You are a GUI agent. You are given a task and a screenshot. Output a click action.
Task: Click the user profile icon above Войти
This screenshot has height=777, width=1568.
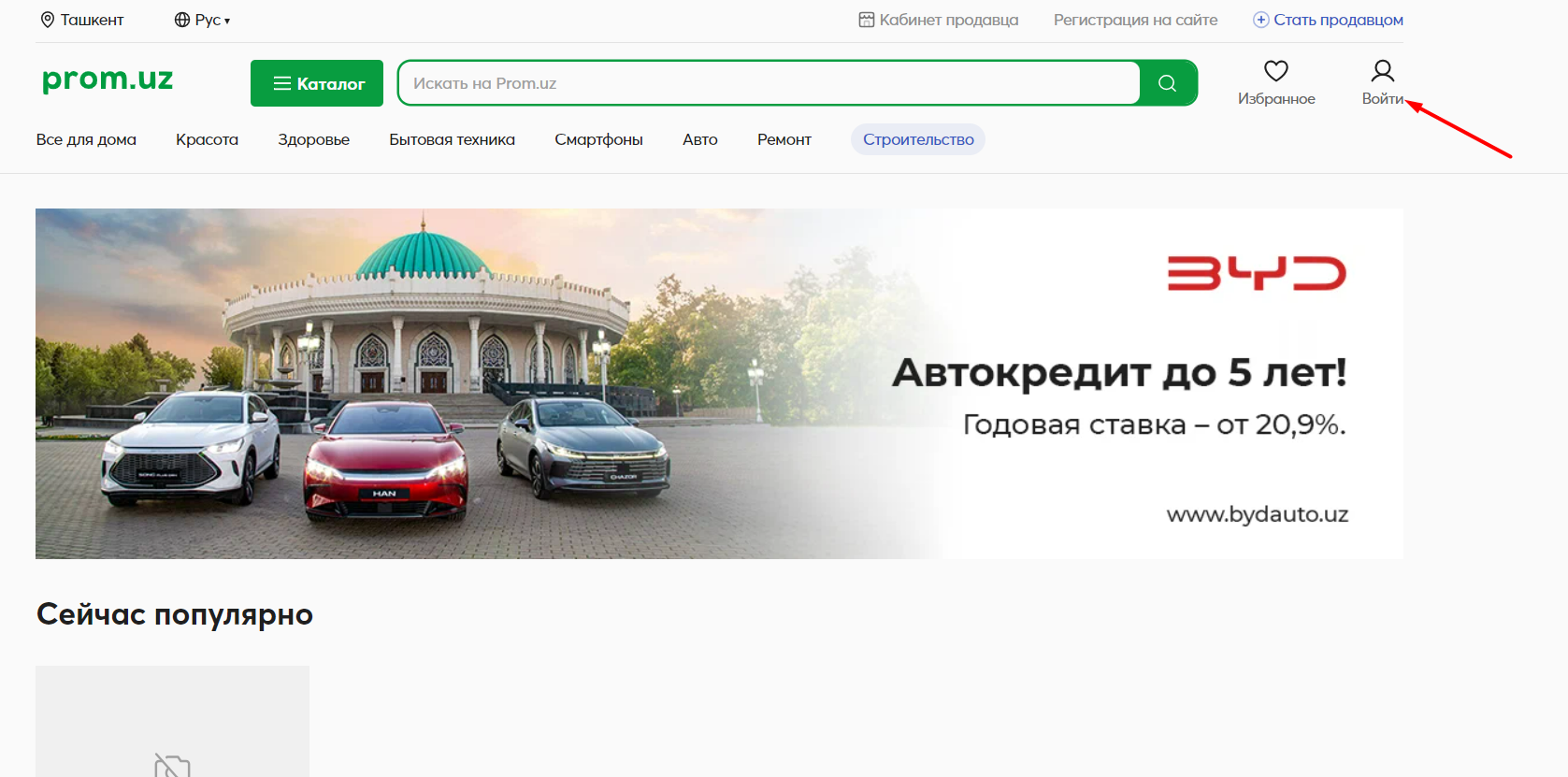pos(1383,70)
